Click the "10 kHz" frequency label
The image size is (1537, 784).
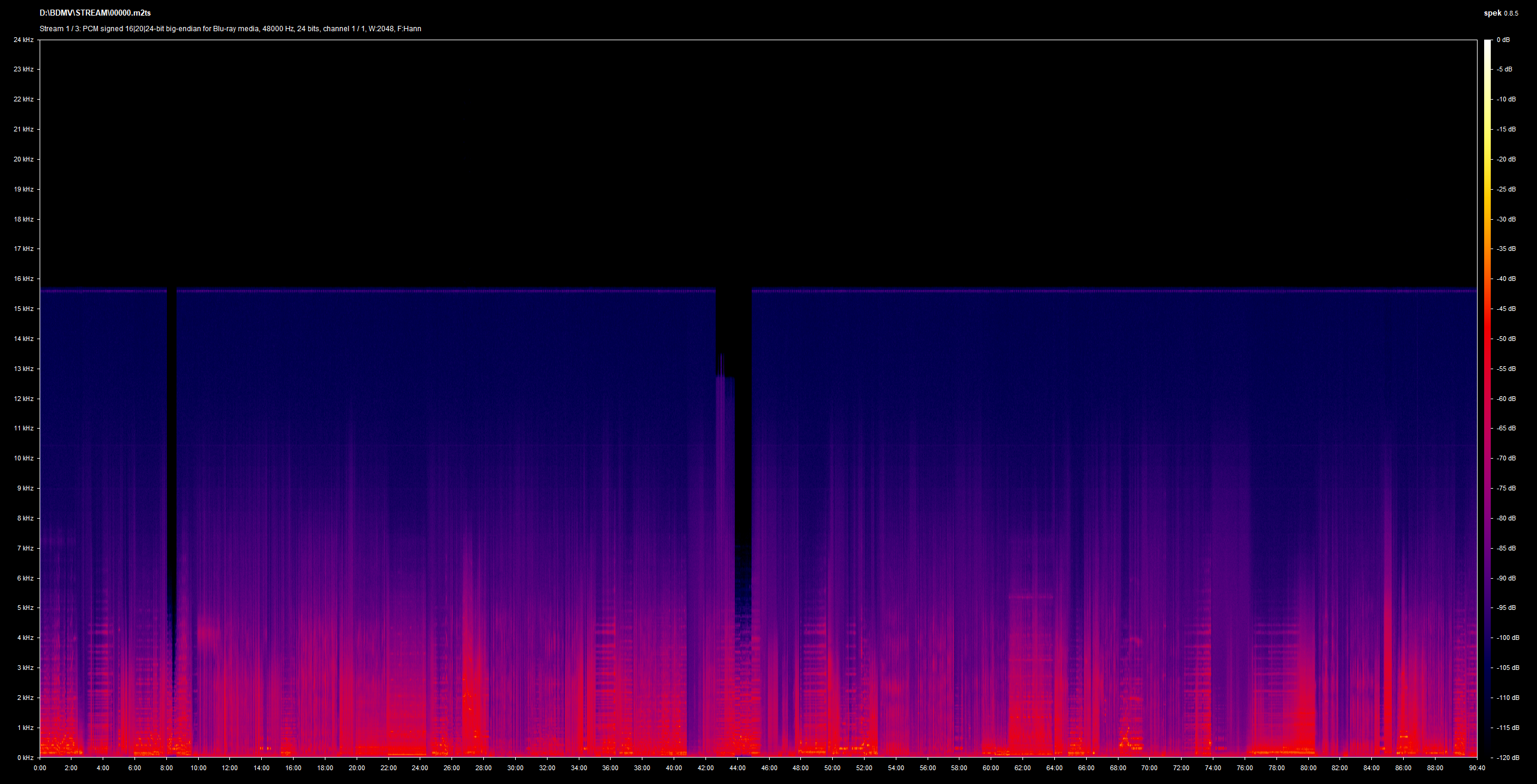[x=23, y=459]
